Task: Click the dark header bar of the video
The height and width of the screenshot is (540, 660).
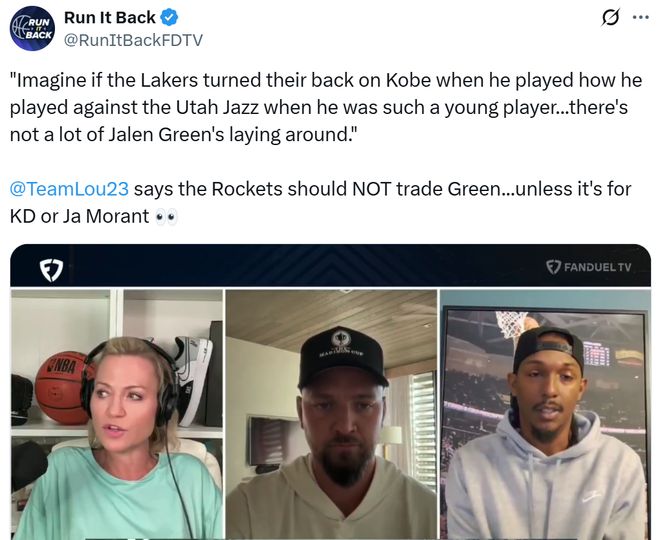Action: (x=330, y=266)
